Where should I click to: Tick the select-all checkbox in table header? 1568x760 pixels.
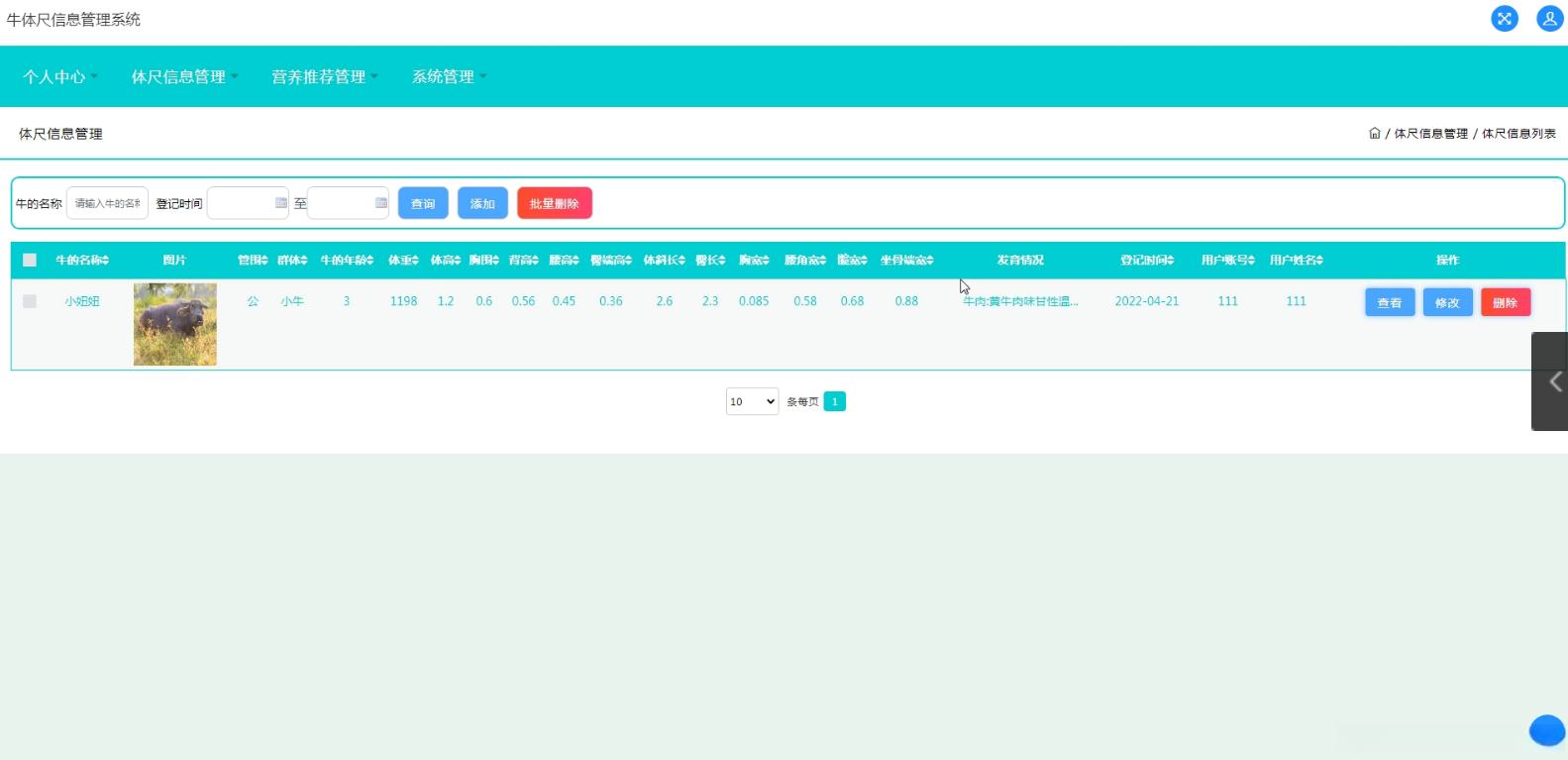tap(30, 261)
